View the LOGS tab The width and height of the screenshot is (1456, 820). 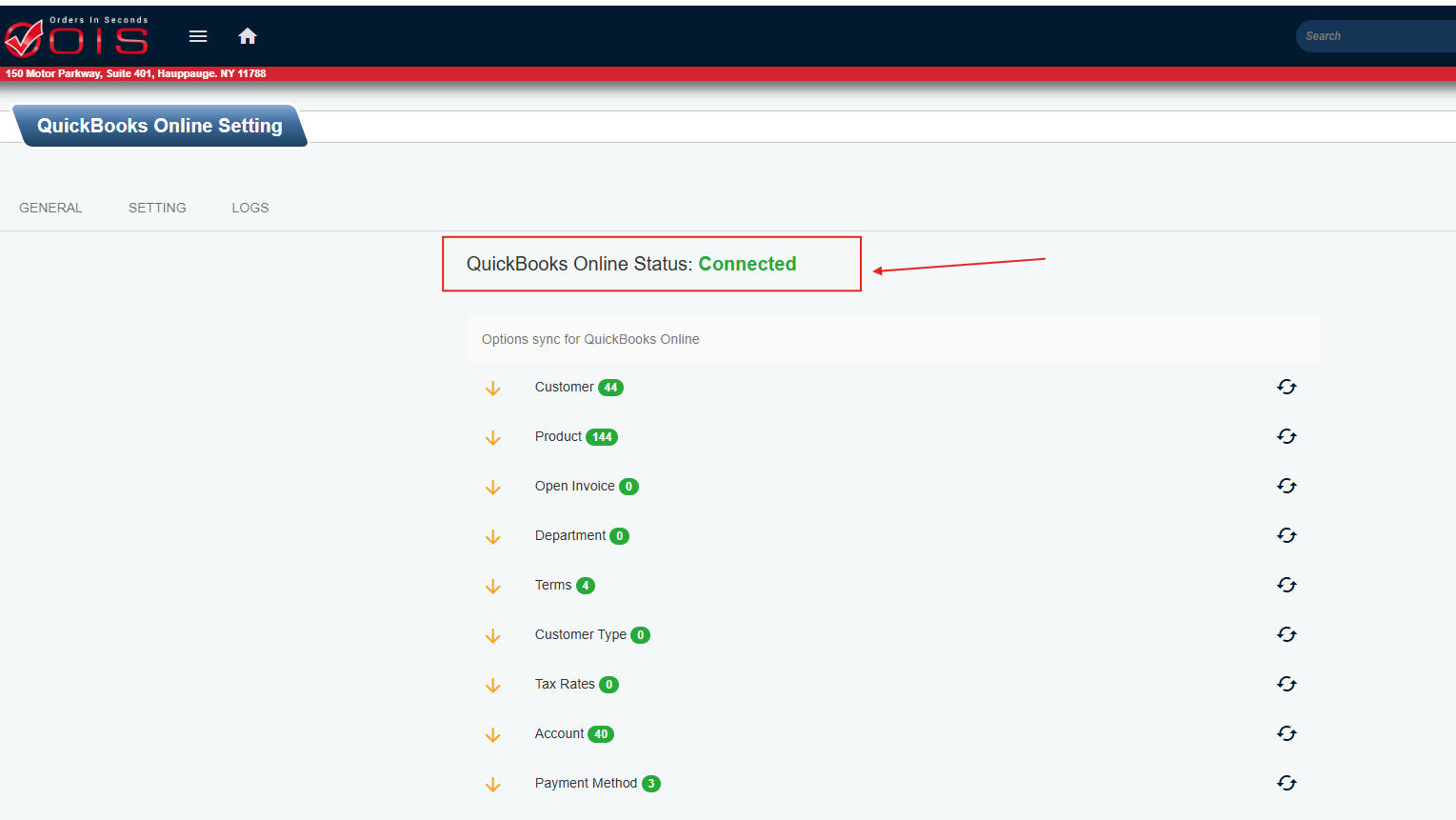pyautogui.click(x=250, y=208)
